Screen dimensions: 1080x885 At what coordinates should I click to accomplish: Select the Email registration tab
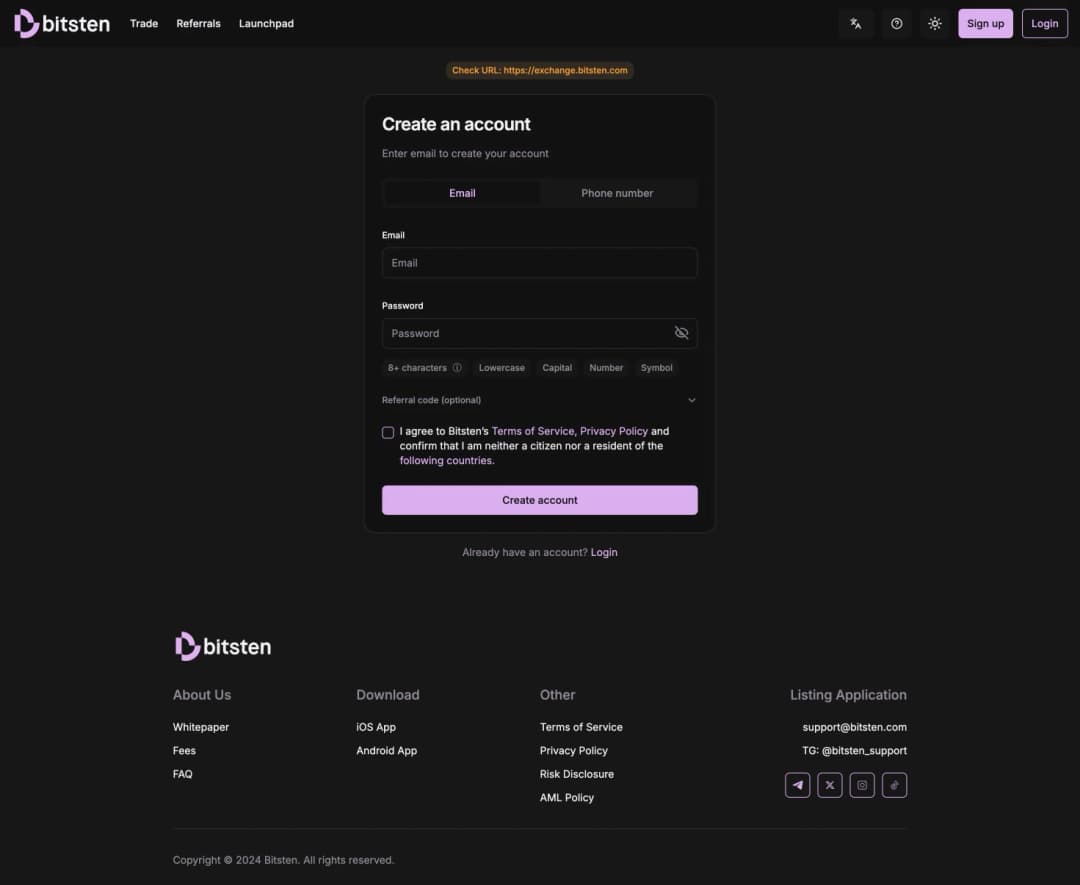pos(462,194)
